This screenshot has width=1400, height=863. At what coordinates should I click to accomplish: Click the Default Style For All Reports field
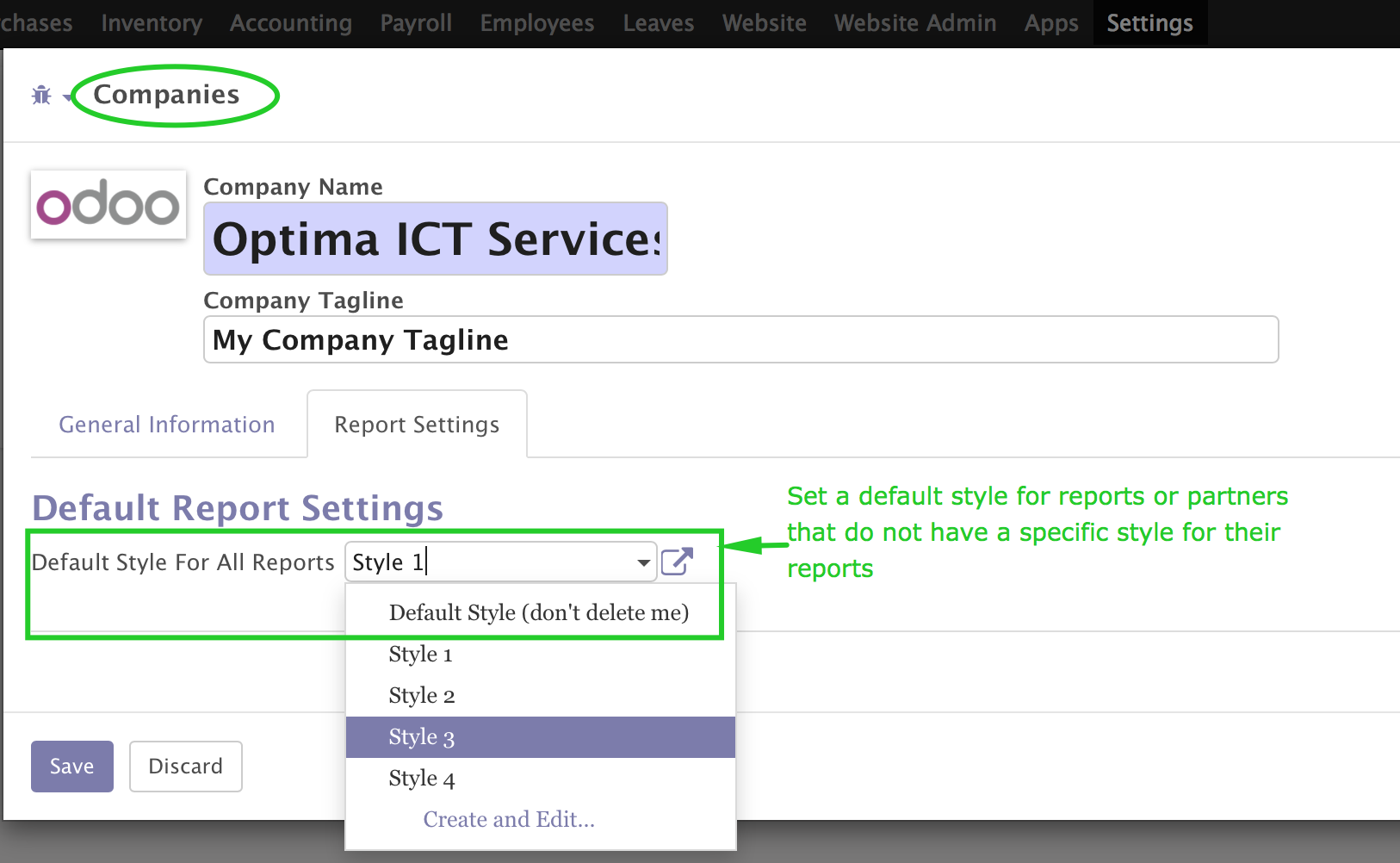(501, 562)
